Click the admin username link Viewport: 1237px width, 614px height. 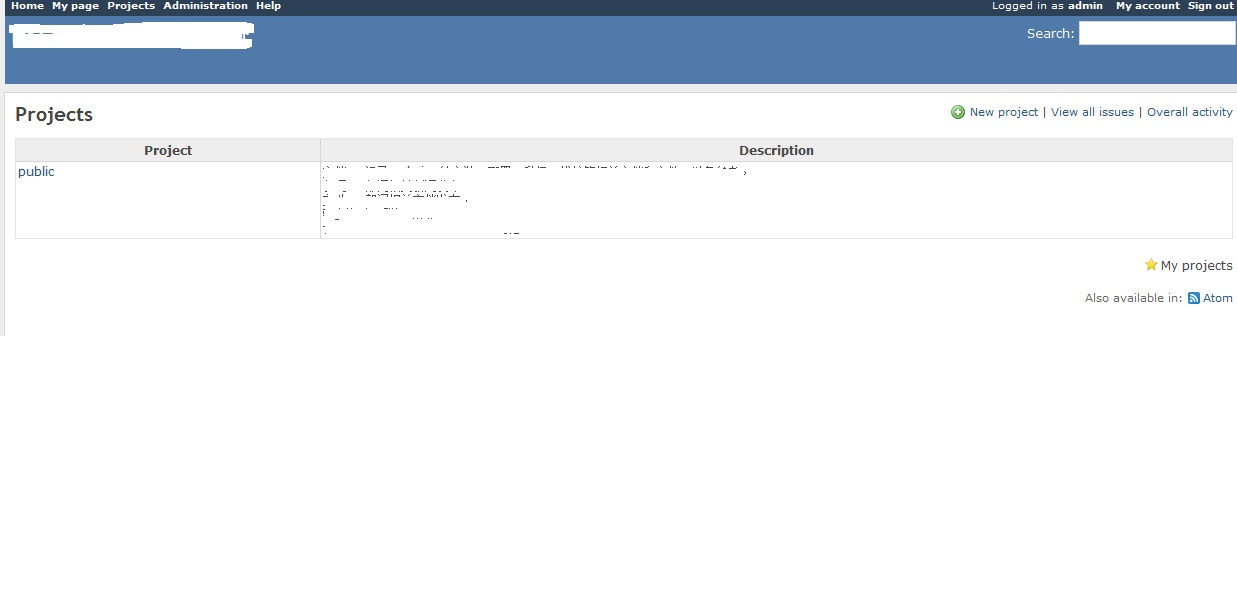click(1085, 6)
